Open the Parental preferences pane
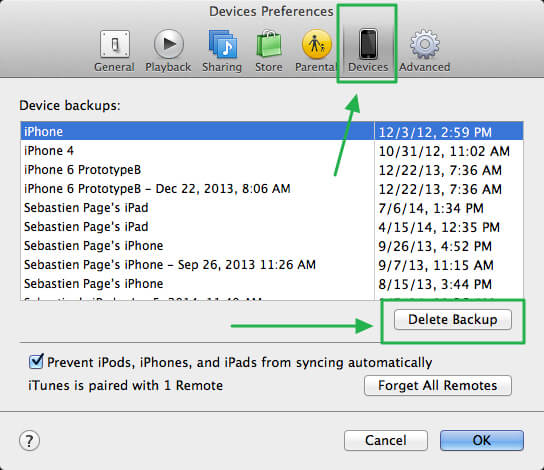The height and width of the screenshot is (470, 544). pyautogui.click(x=316, y=51)
